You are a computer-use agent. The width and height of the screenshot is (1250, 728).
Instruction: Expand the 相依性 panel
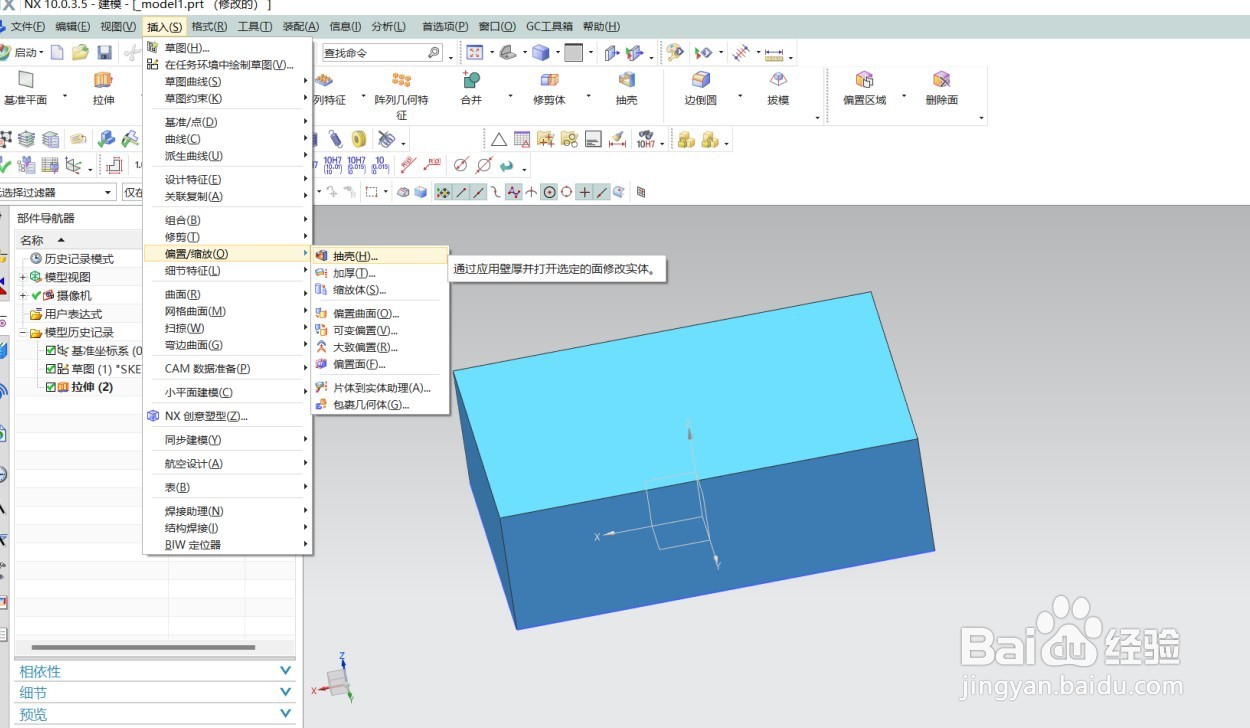tap(286, 671)
